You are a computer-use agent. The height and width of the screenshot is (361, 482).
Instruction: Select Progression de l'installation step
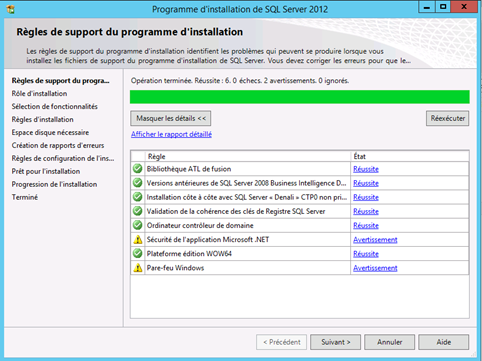[54, 184]
